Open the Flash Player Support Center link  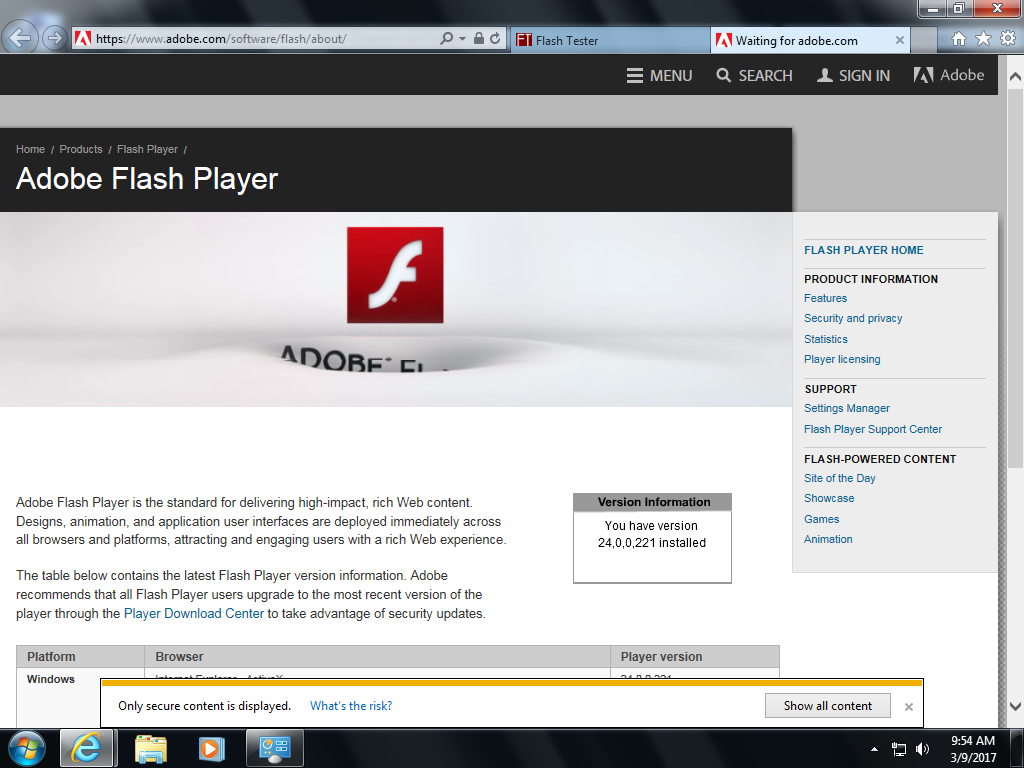(872, 429)
